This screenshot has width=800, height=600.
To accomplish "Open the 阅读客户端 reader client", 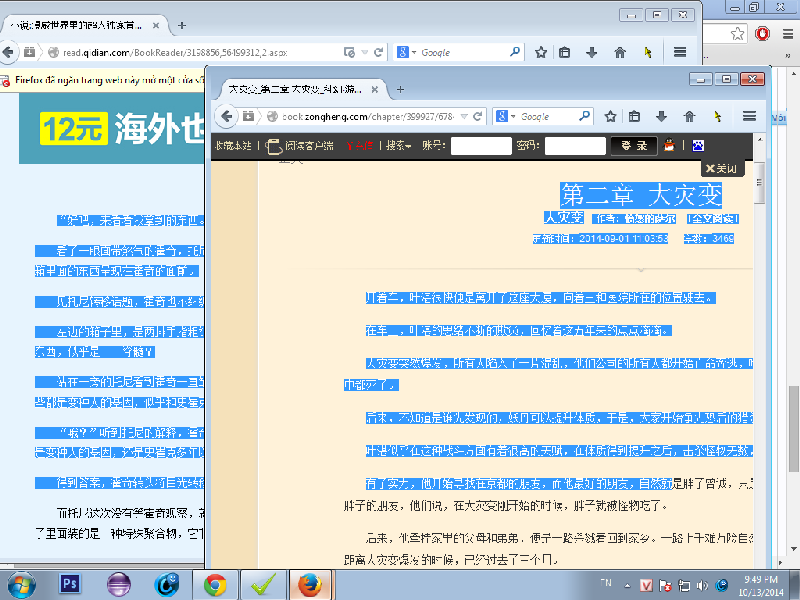I will tap(310, 145).
